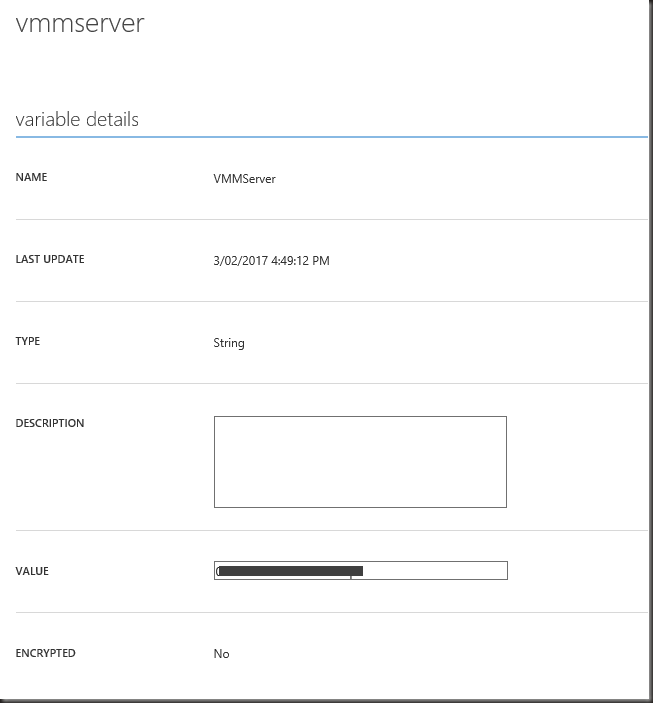Screen dimensions: 653x703
Task: Click the 3/02/2017 date text
Action: pos(240,261)
